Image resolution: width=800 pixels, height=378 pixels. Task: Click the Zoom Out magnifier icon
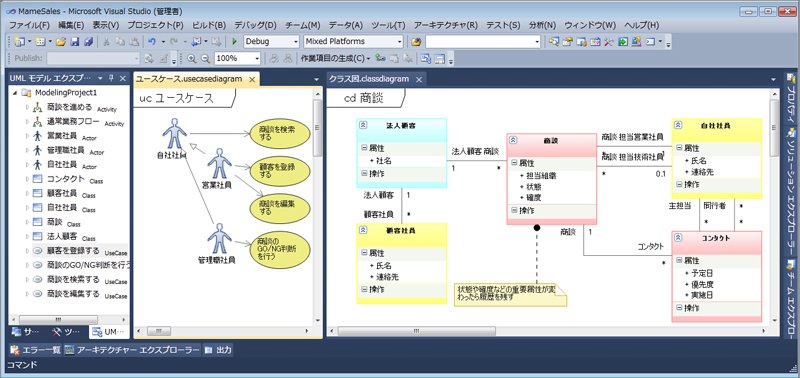point(205,59)
